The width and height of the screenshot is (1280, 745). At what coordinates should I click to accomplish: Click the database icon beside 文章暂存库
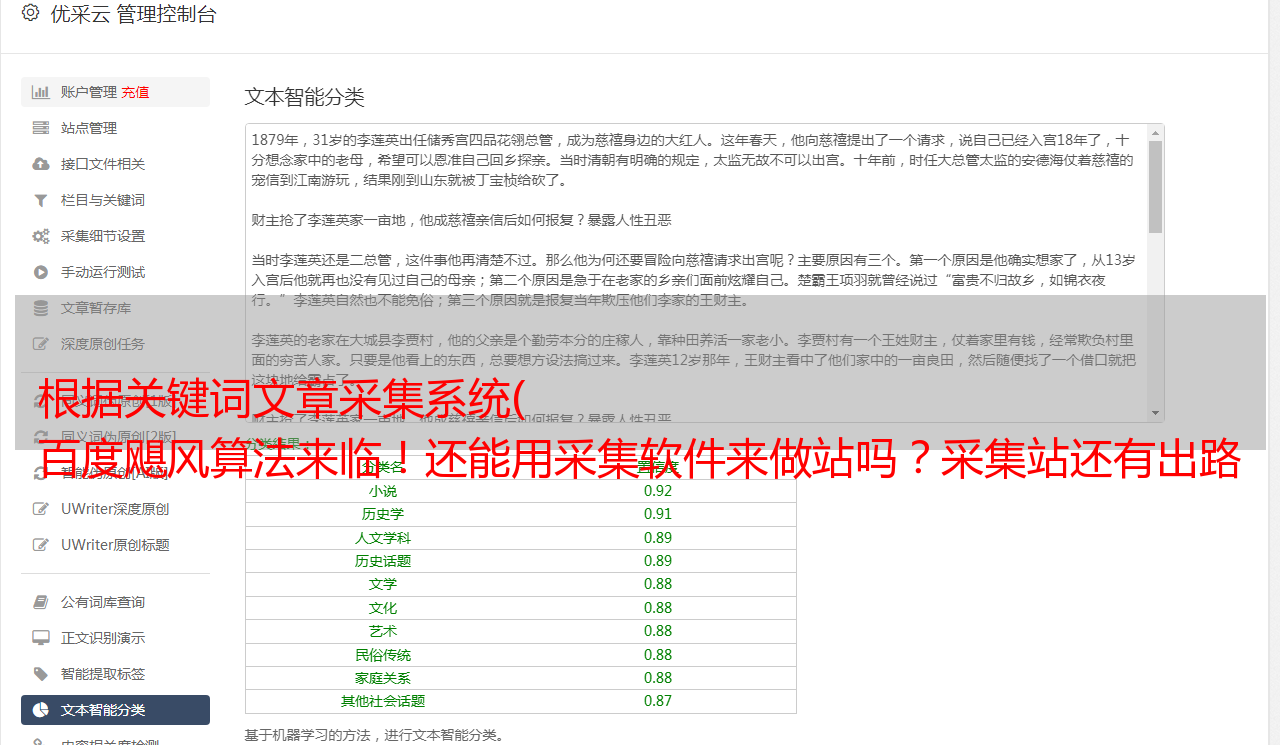pyautogui.click(x=40, y=308)
